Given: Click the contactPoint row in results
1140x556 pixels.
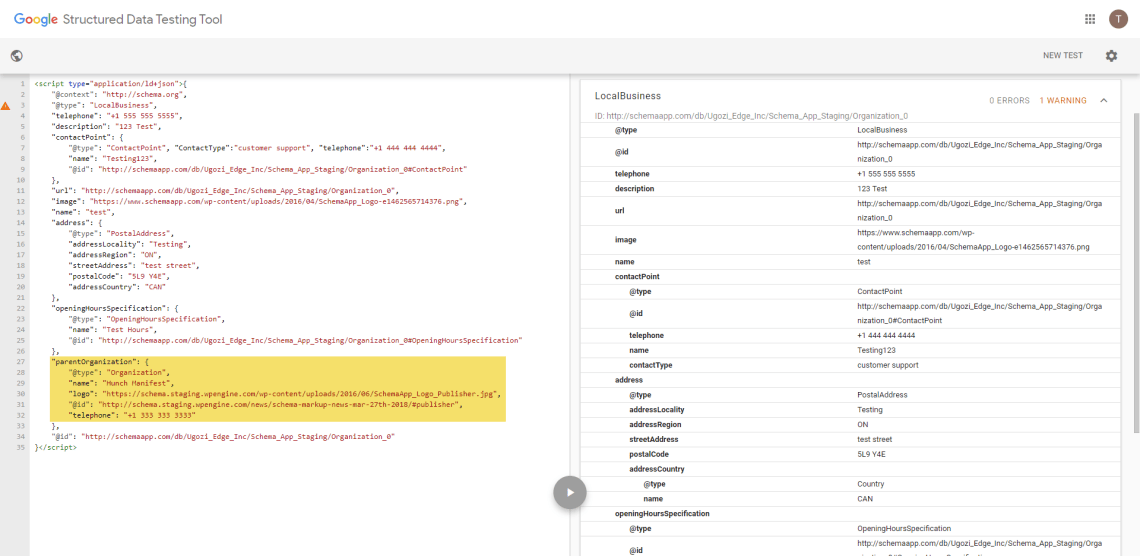Looking at the screenshot, I should click(851, 276).
